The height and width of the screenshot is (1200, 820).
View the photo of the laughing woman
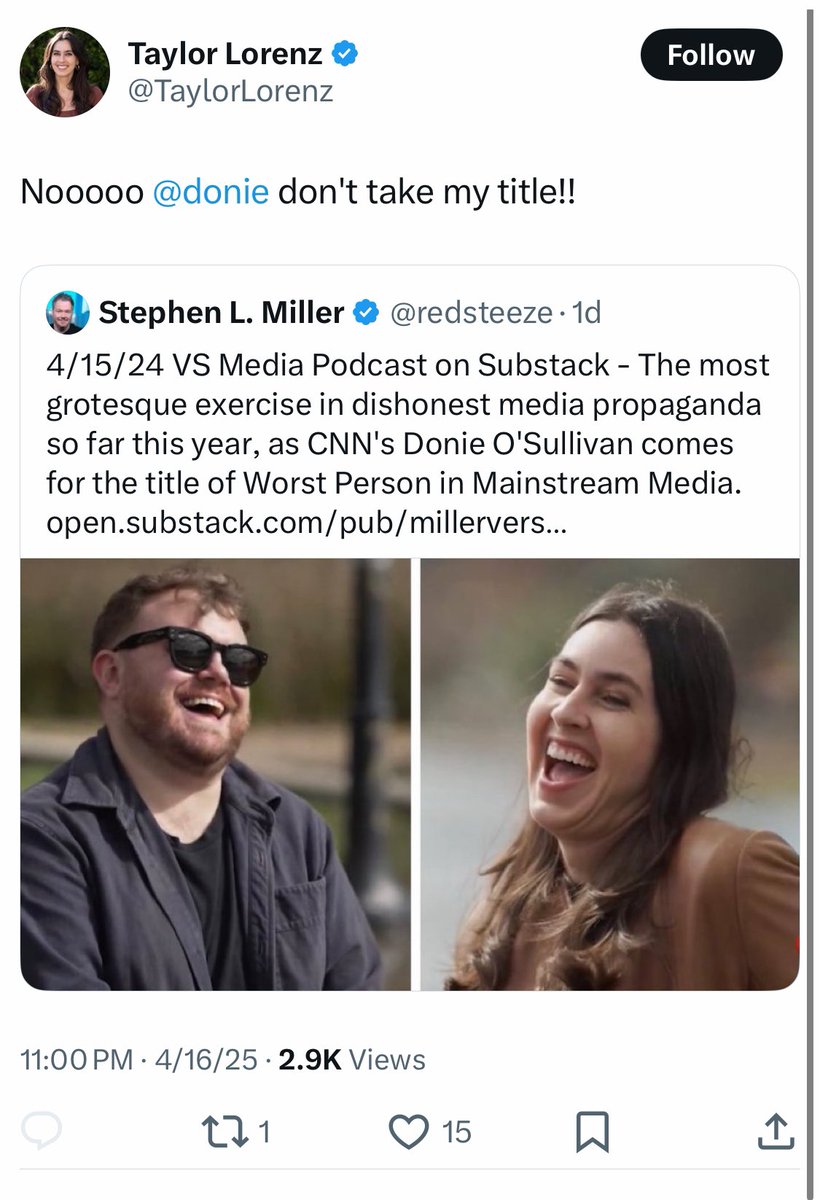[610, 774]
